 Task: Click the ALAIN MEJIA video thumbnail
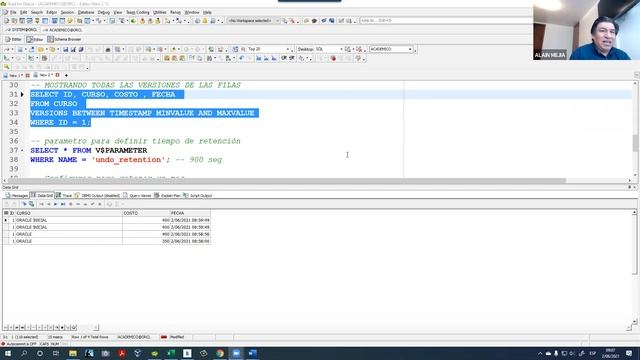pos(586,30)
